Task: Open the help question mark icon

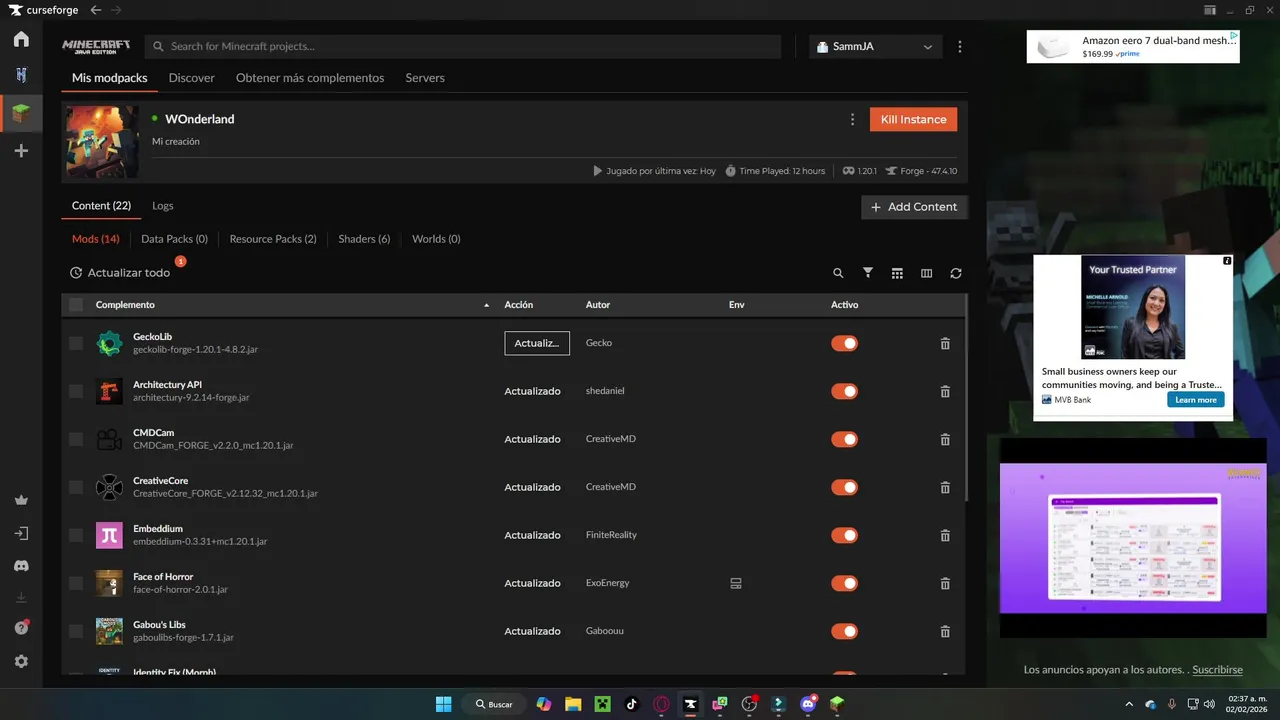Action: pos(21,628)
